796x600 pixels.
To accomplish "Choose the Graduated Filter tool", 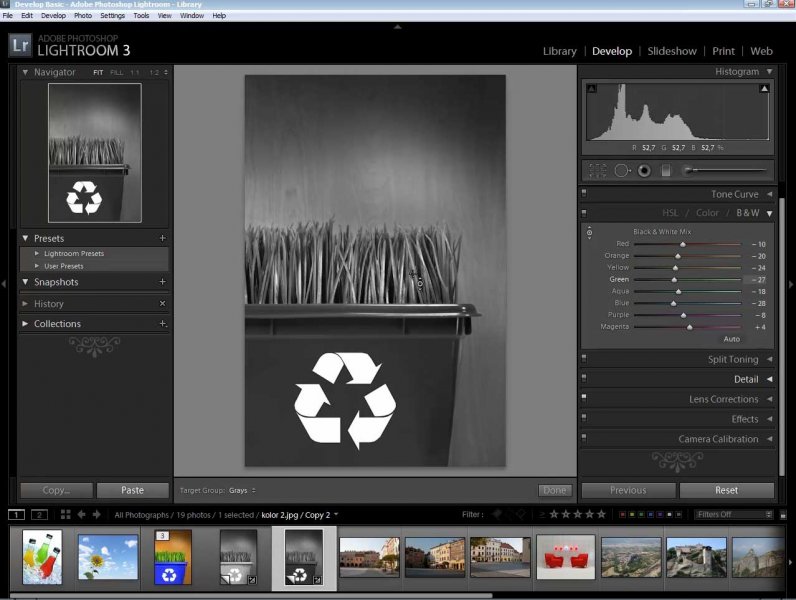I will (666, 170).
